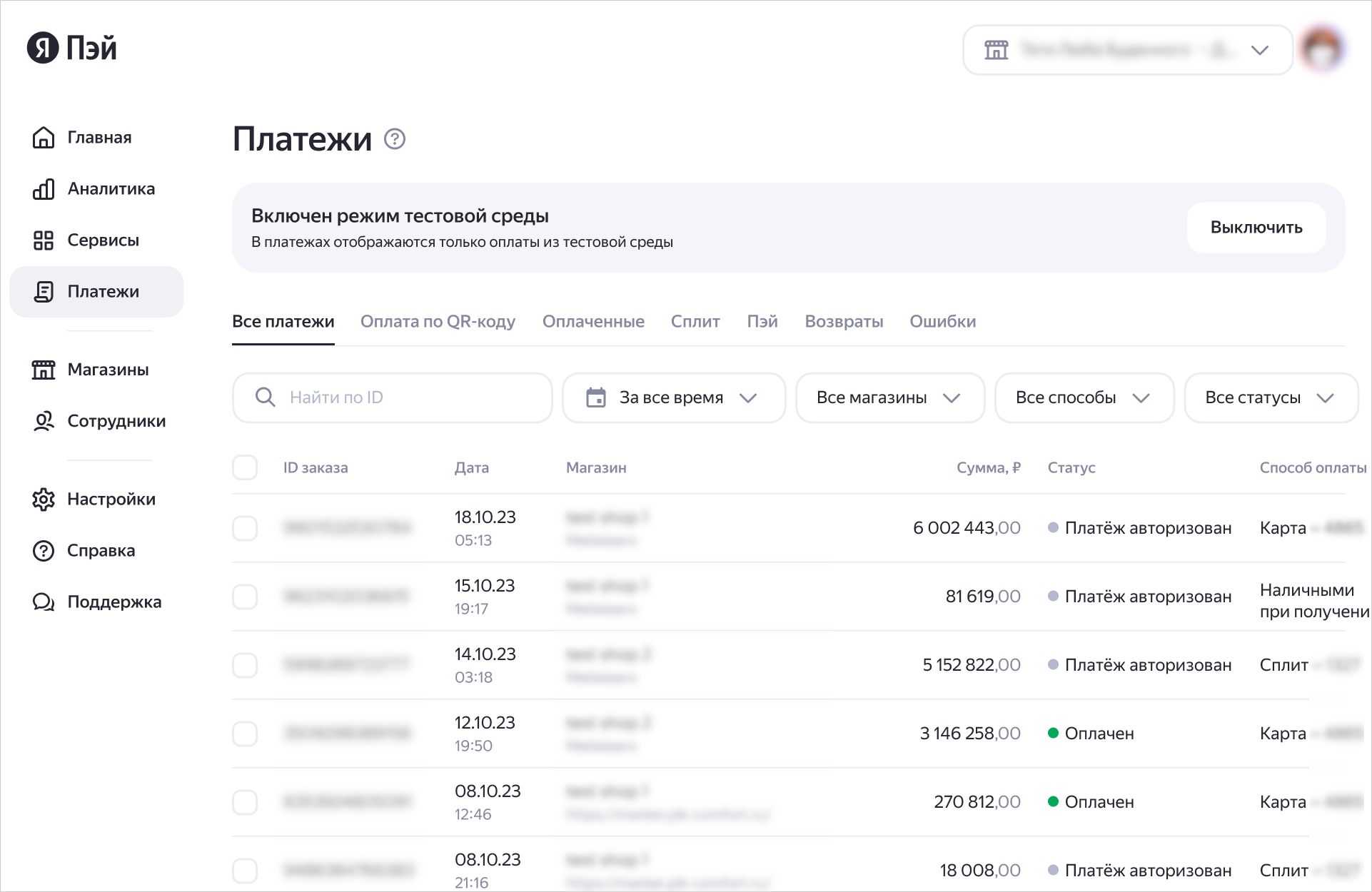
Task: Open the Все магазины filter dropdown
Action: (x=889, y=397)
